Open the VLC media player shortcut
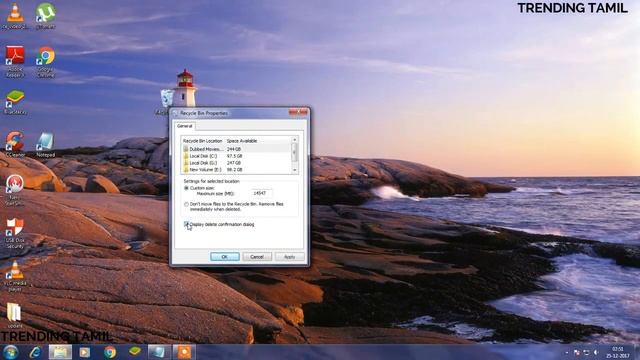This screenshot has width=640, height=360. pos(15,276)
